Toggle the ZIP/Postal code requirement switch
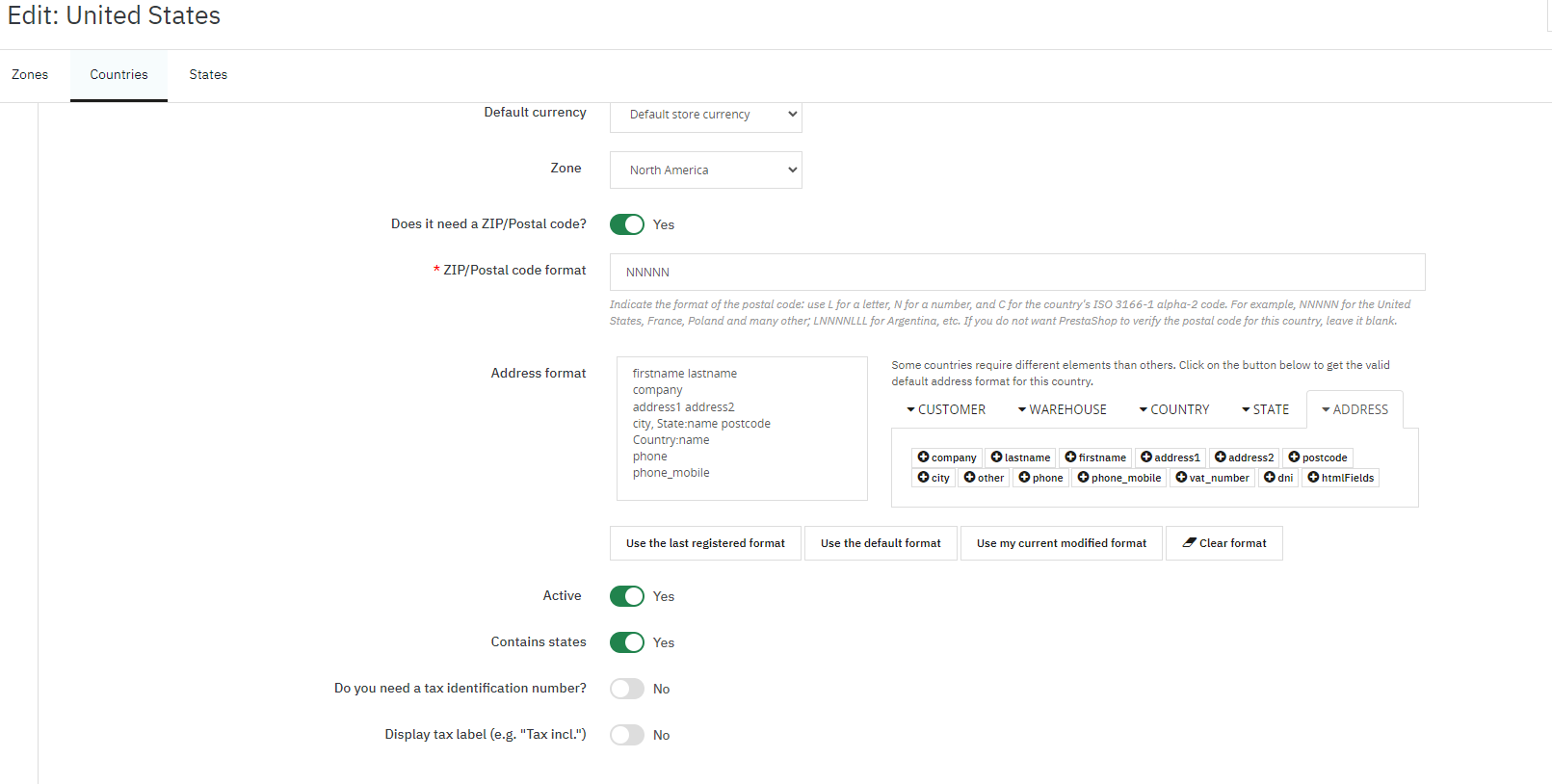The height and width of the screenshot is (784, 1552). [x=627, y=224]
